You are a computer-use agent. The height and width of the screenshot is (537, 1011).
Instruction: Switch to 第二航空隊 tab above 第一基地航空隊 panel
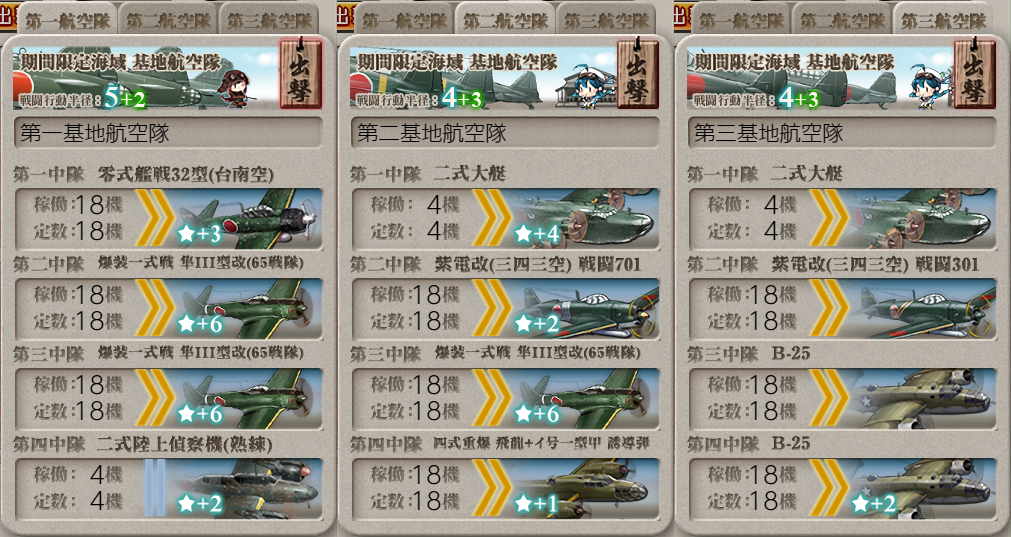tap(168, 20)
